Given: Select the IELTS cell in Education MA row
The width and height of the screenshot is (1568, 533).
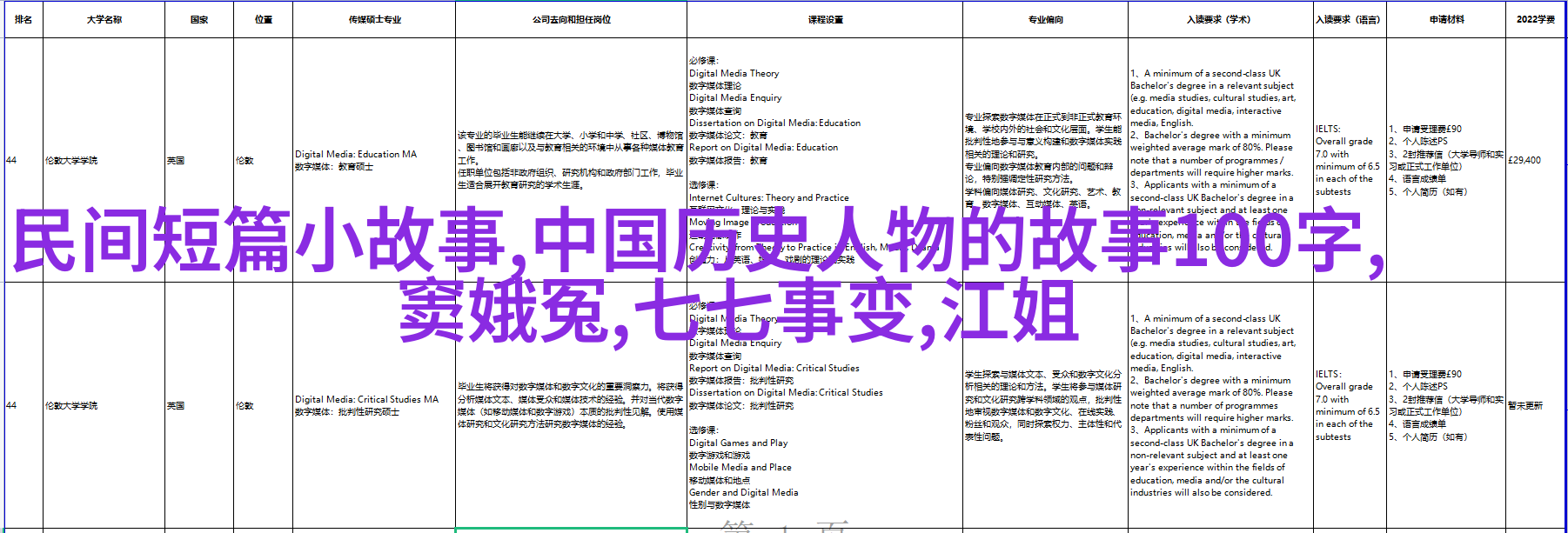Looking at the screenshot, I should [1349, 160].
